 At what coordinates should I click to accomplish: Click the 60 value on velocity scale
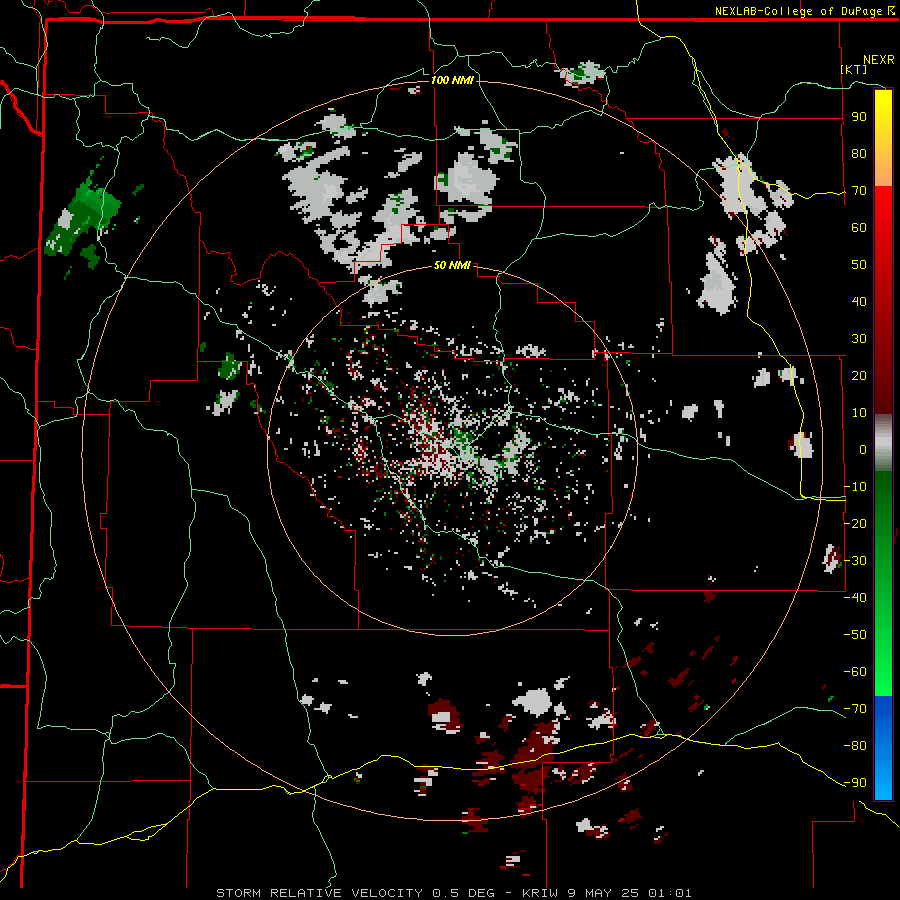point(859,227)
